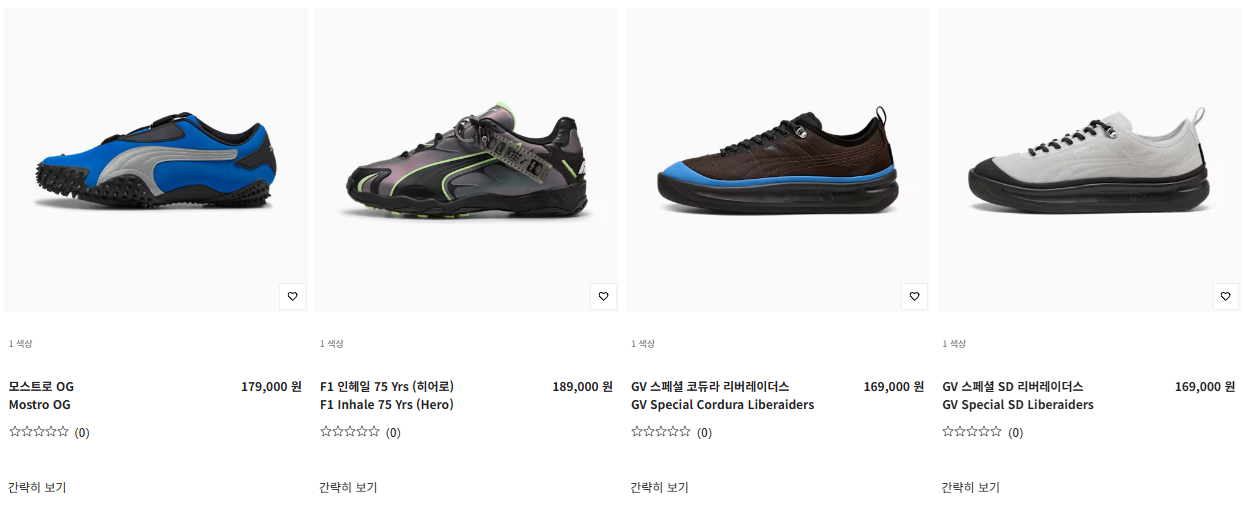Click the grey SD Liberaiders shoe image

click(1089, 160)
